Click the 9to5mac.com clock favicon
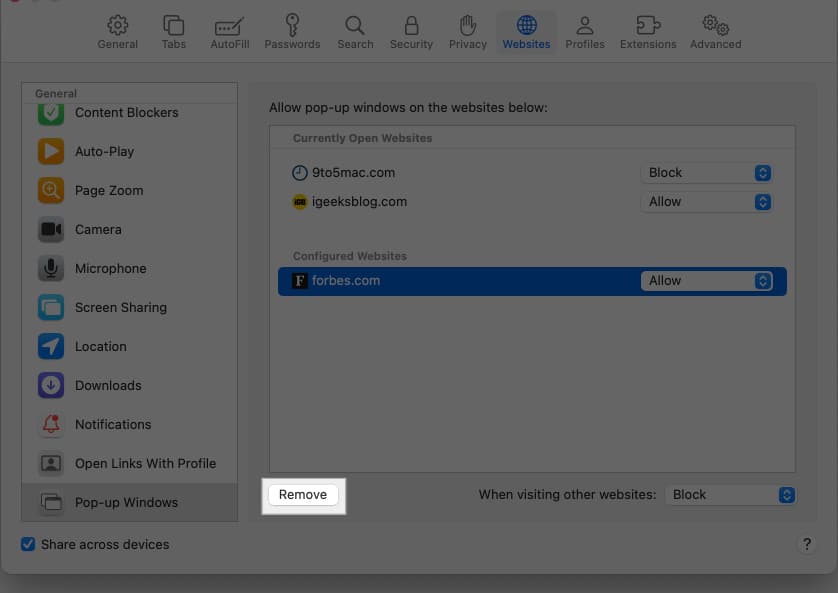Image resolution: width=838 pixels, height=593 pixels. (300, 173)
